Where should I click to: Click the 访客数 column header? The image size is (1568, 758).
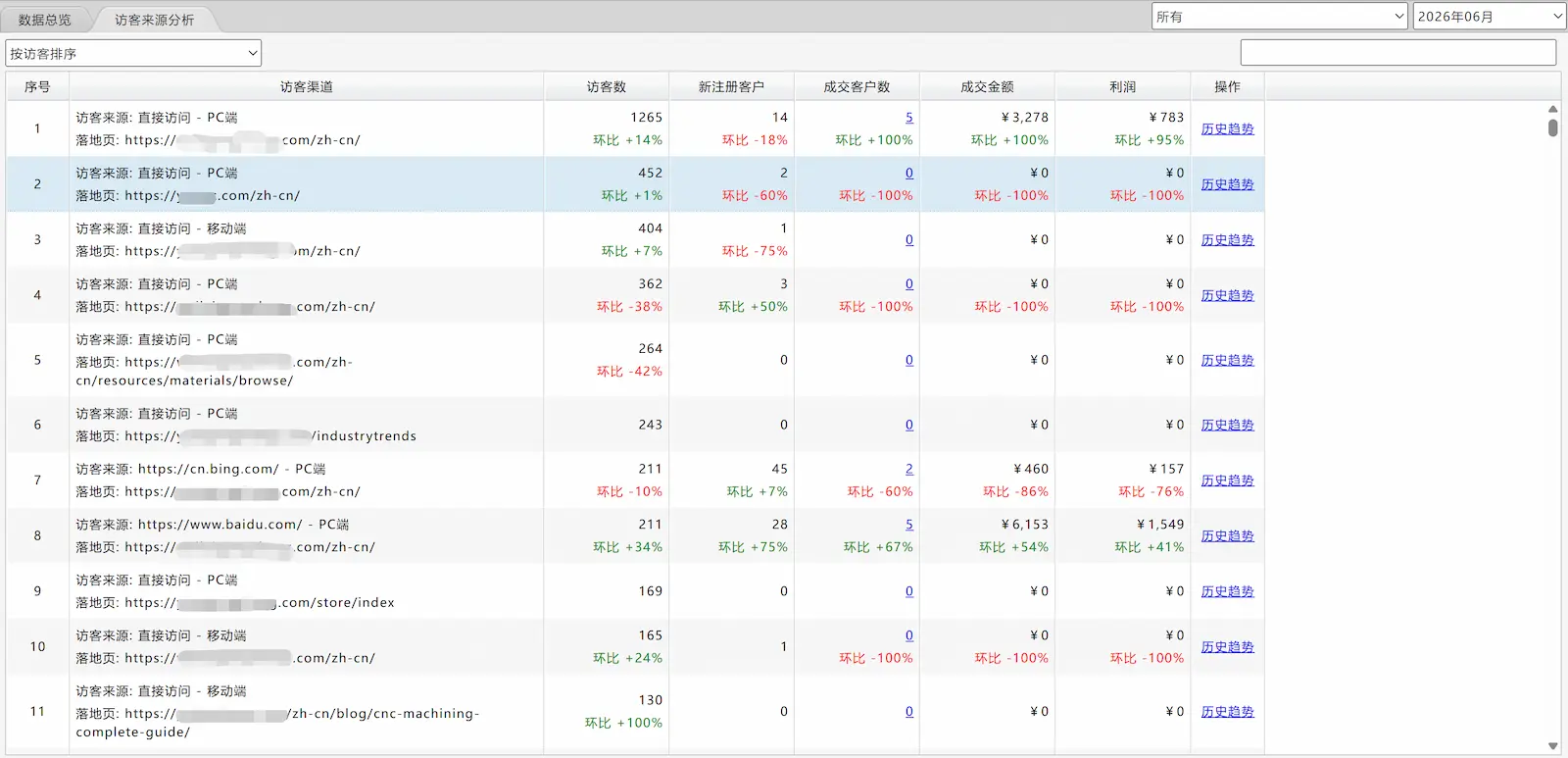[607, 86]
